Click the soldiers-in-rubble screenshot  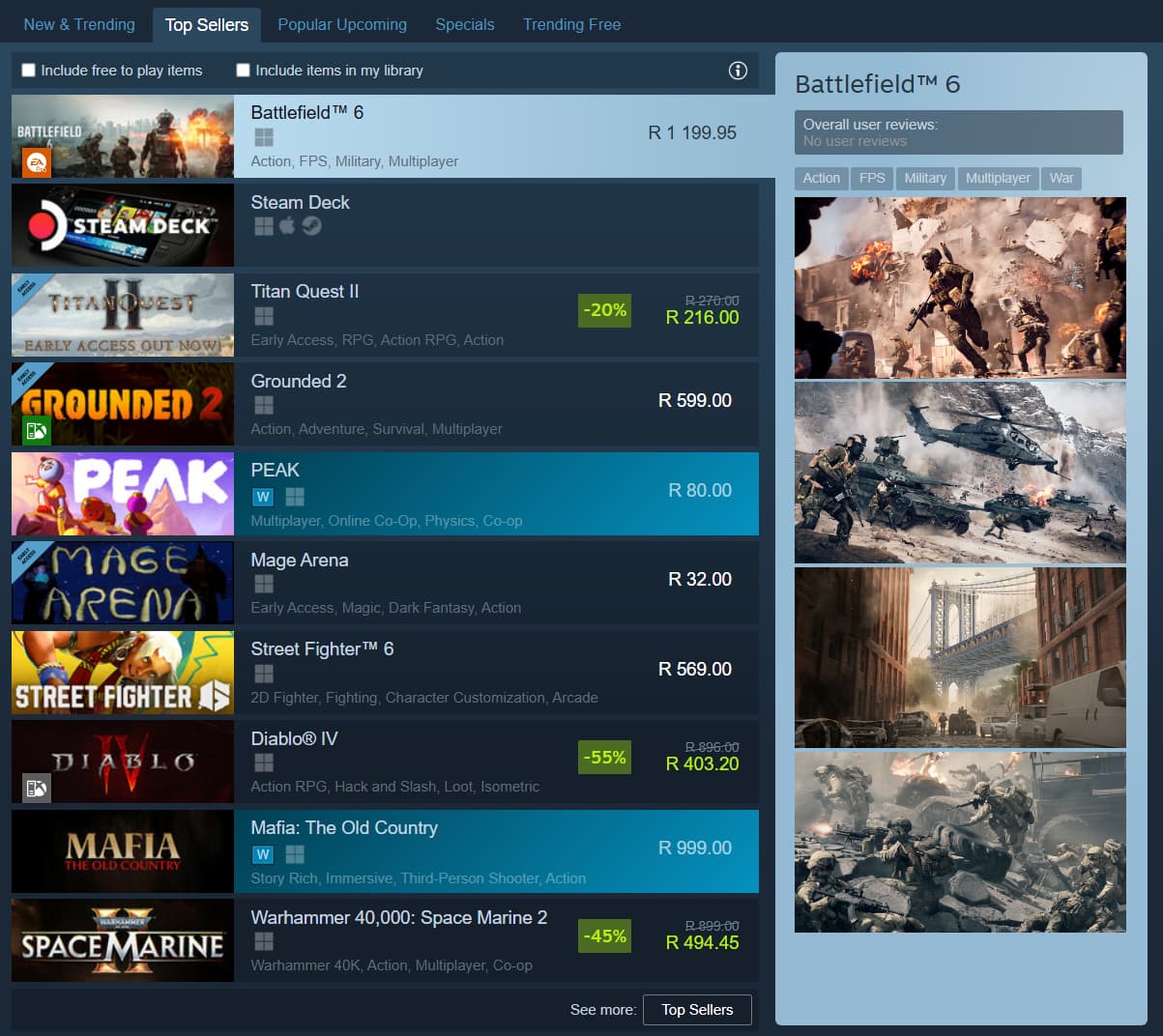click(x=960, y=843)
